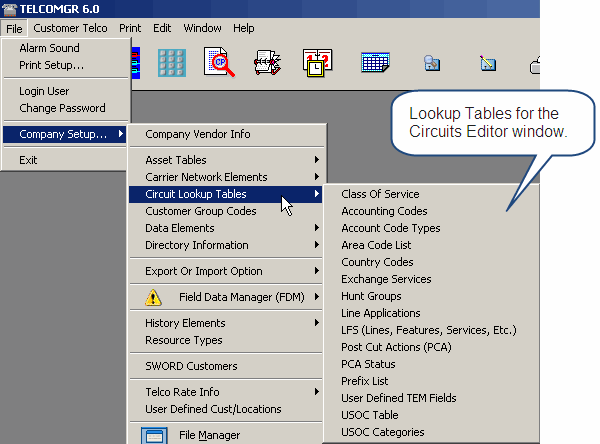This screenshot has width=600, height=444.
Task: Select User Defined Cust/Locations
Action: pyautogui.click(x=226, y=409)
